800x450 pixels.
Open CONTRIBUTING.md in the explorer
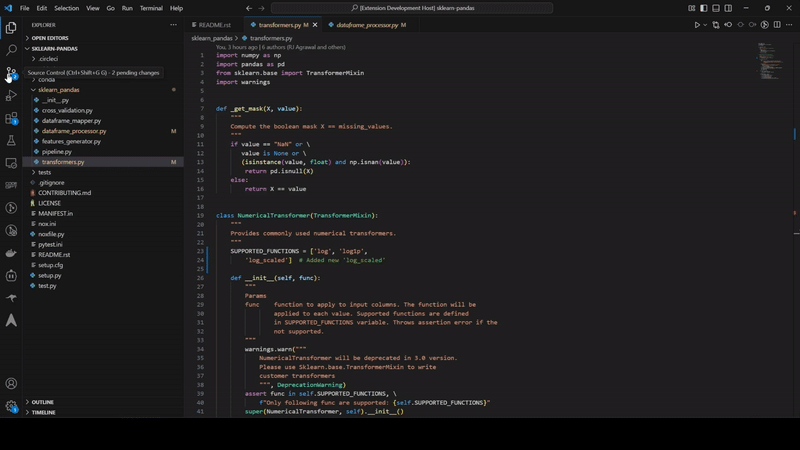tap(64, 193)
